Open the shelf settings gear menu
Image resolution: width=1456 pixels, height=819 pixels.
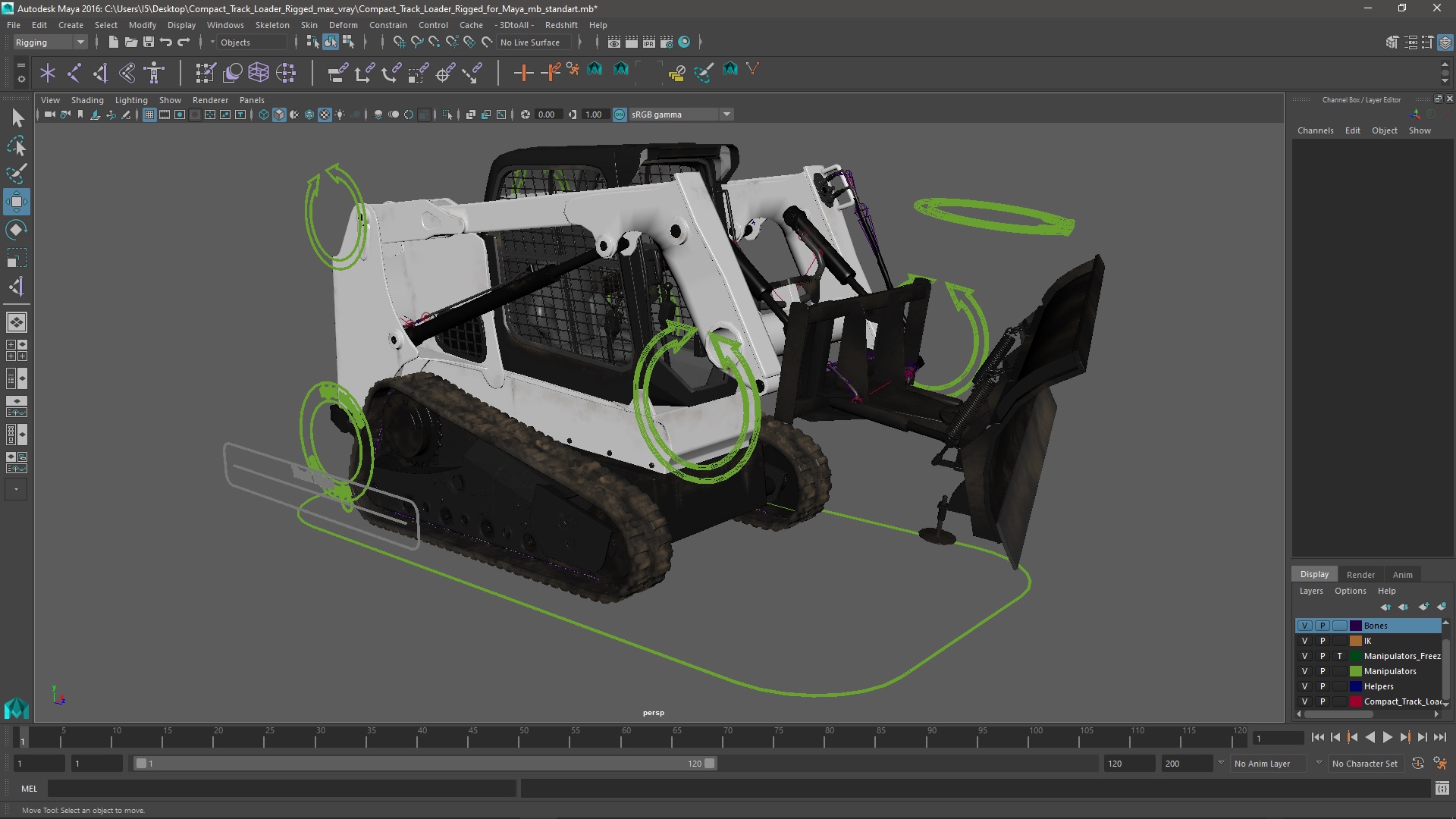tap(20, 79)
